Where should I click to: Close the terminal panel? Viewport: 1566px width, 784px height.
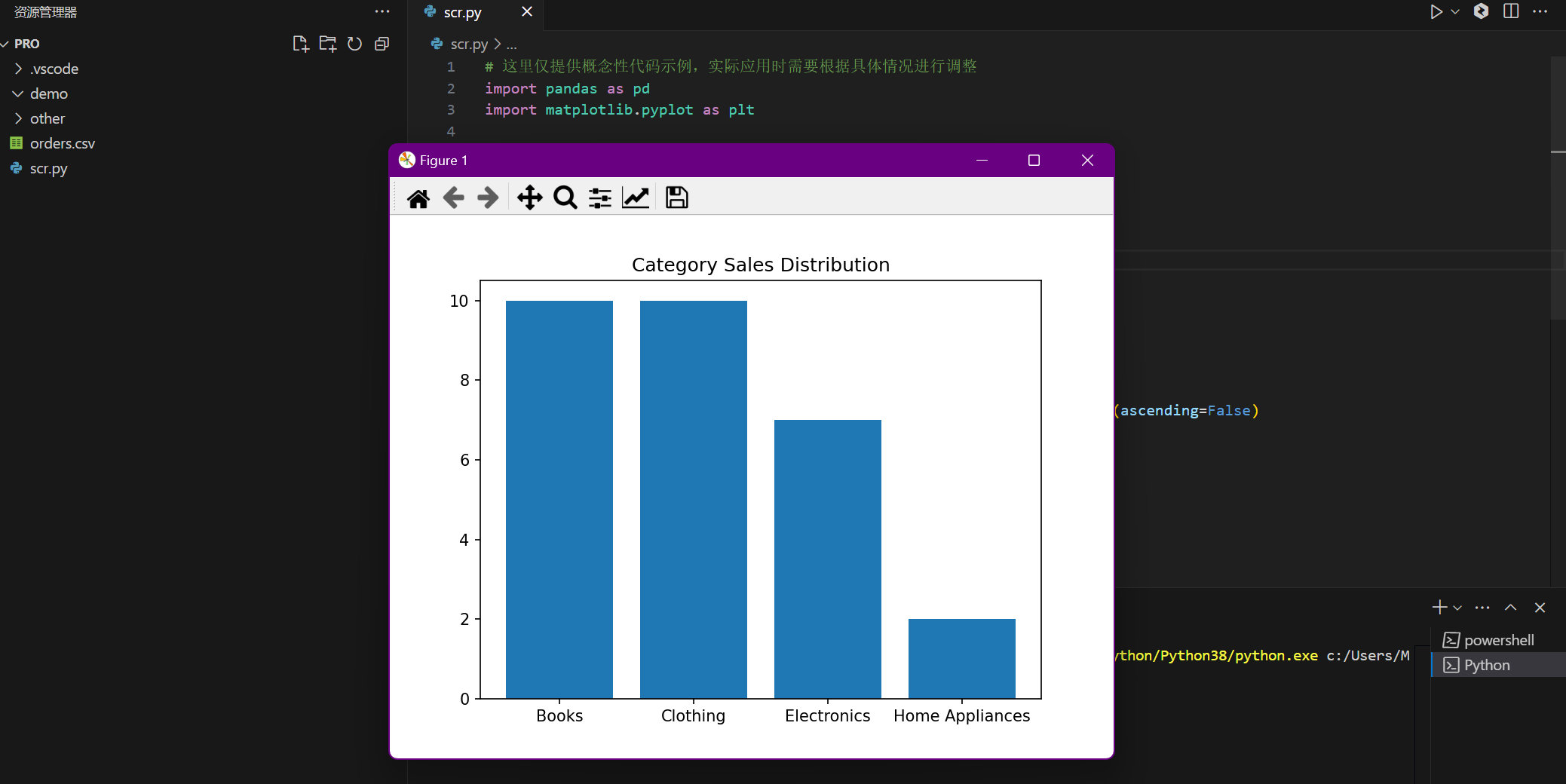tap(1540, 608)
